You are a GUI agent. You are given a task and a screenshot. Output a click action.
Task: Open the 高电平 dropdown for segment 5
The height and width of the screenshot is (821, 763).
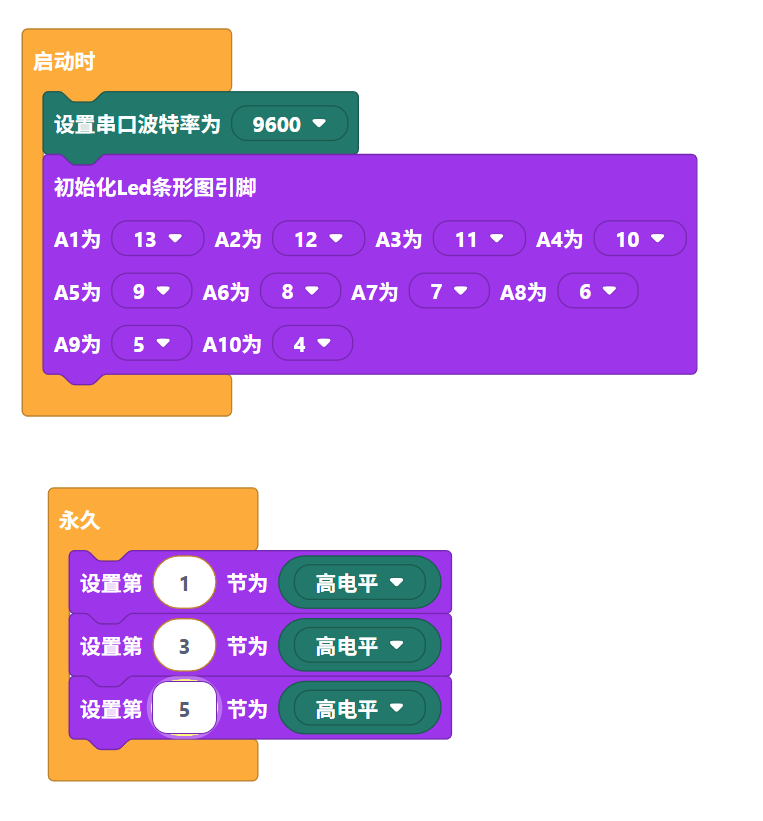[x=359, y=709]
